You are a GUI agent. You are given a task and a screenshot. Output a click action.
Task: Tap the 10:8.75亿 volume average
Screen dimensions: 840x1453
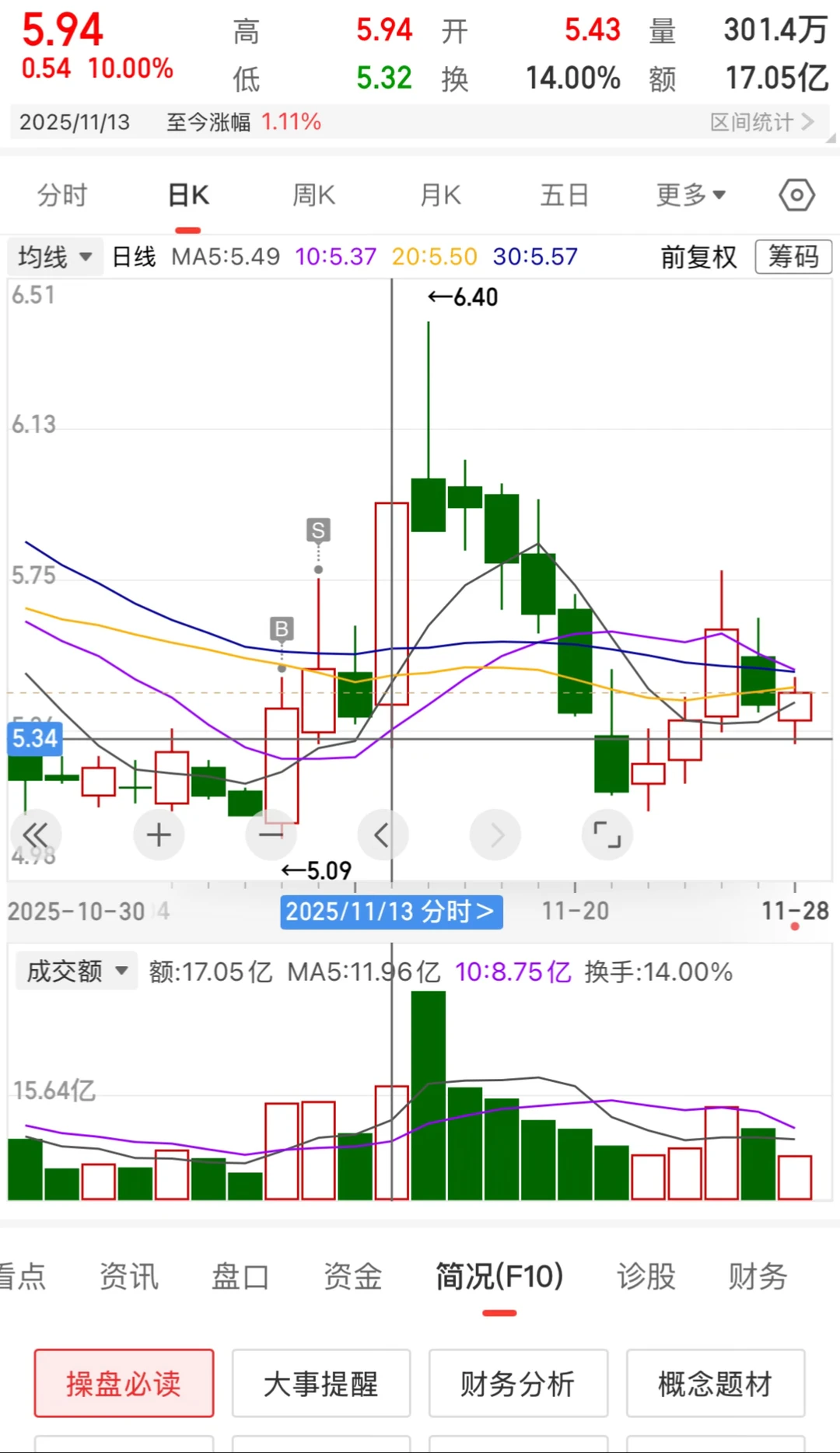(x=513, y=972)
